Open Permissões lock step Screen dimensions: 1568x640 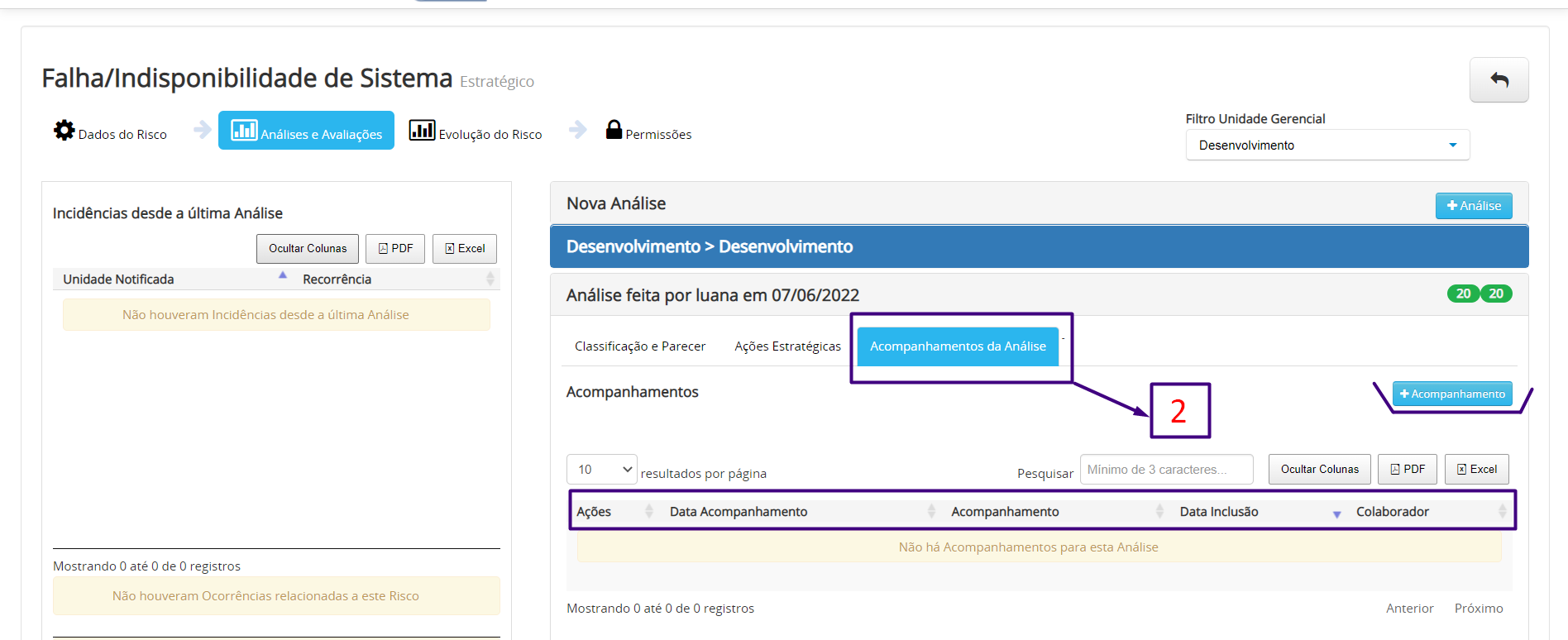tap(649, 132)
